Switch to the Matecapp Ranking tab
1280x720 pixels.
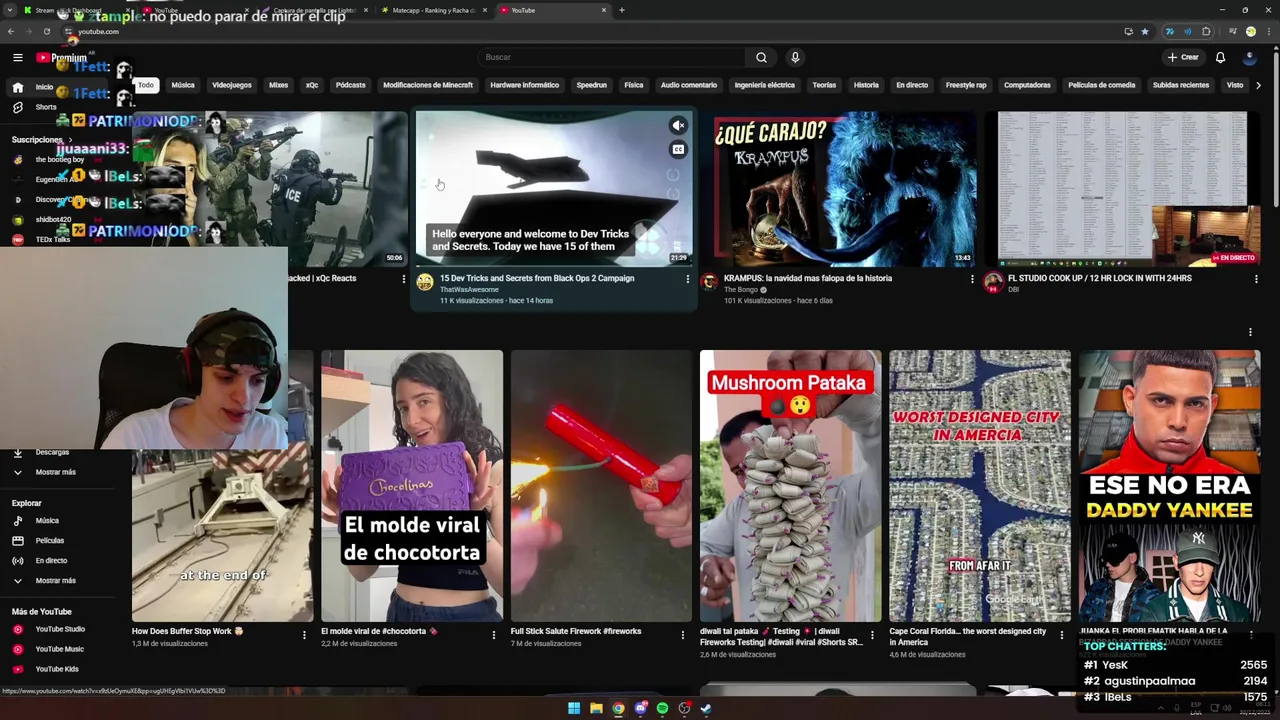(x=435, y=10)
